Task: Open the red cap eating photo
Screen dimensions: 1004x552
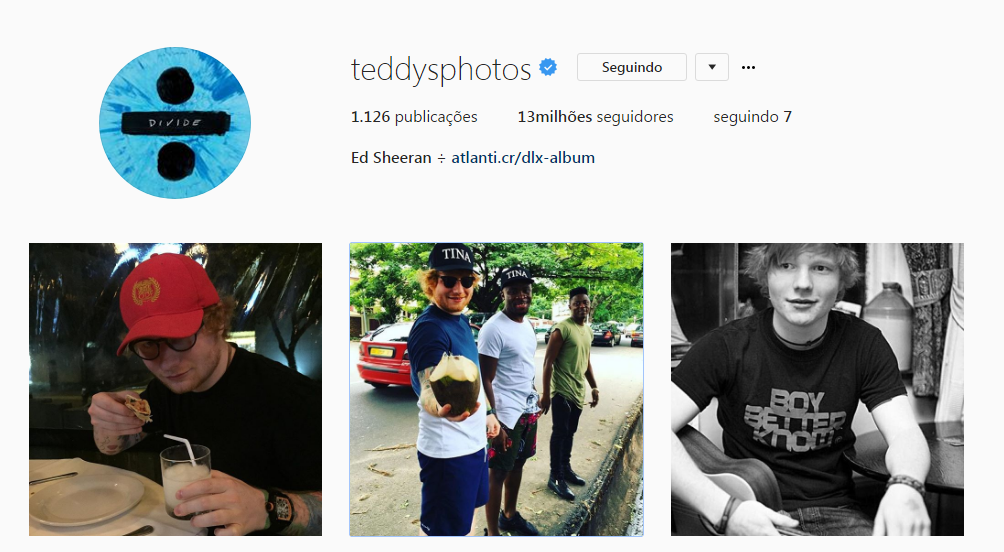Action: coord(175,389)
